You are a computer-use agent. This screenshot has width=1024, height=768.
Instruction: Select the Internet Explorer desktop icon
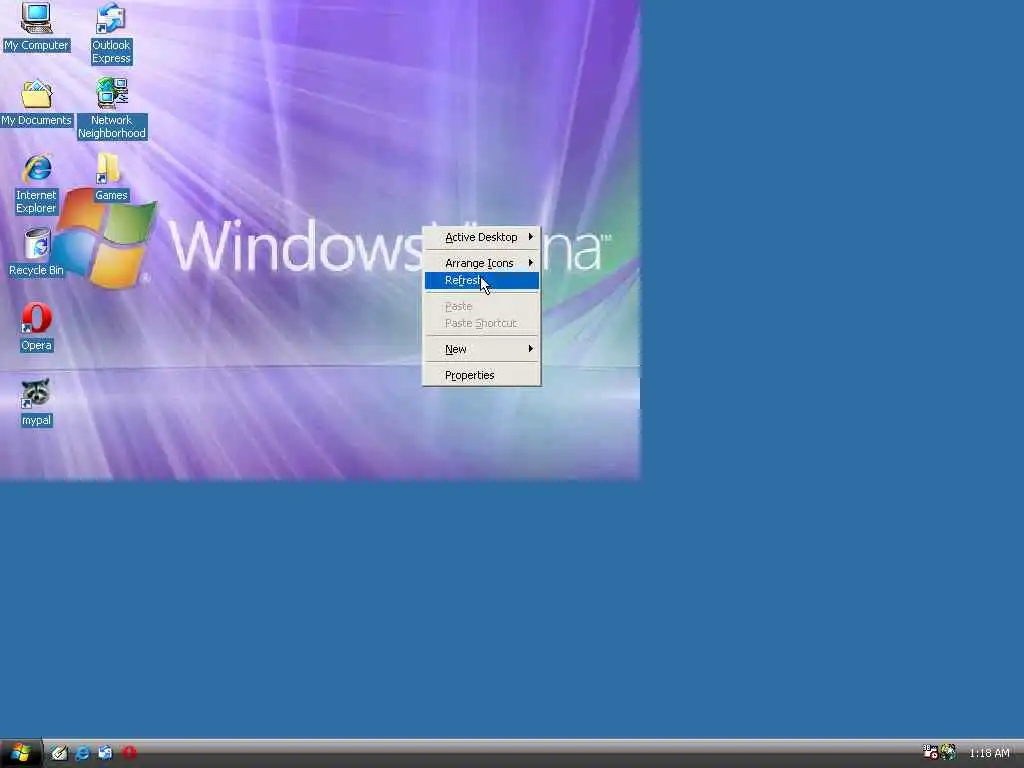(36, 184)
